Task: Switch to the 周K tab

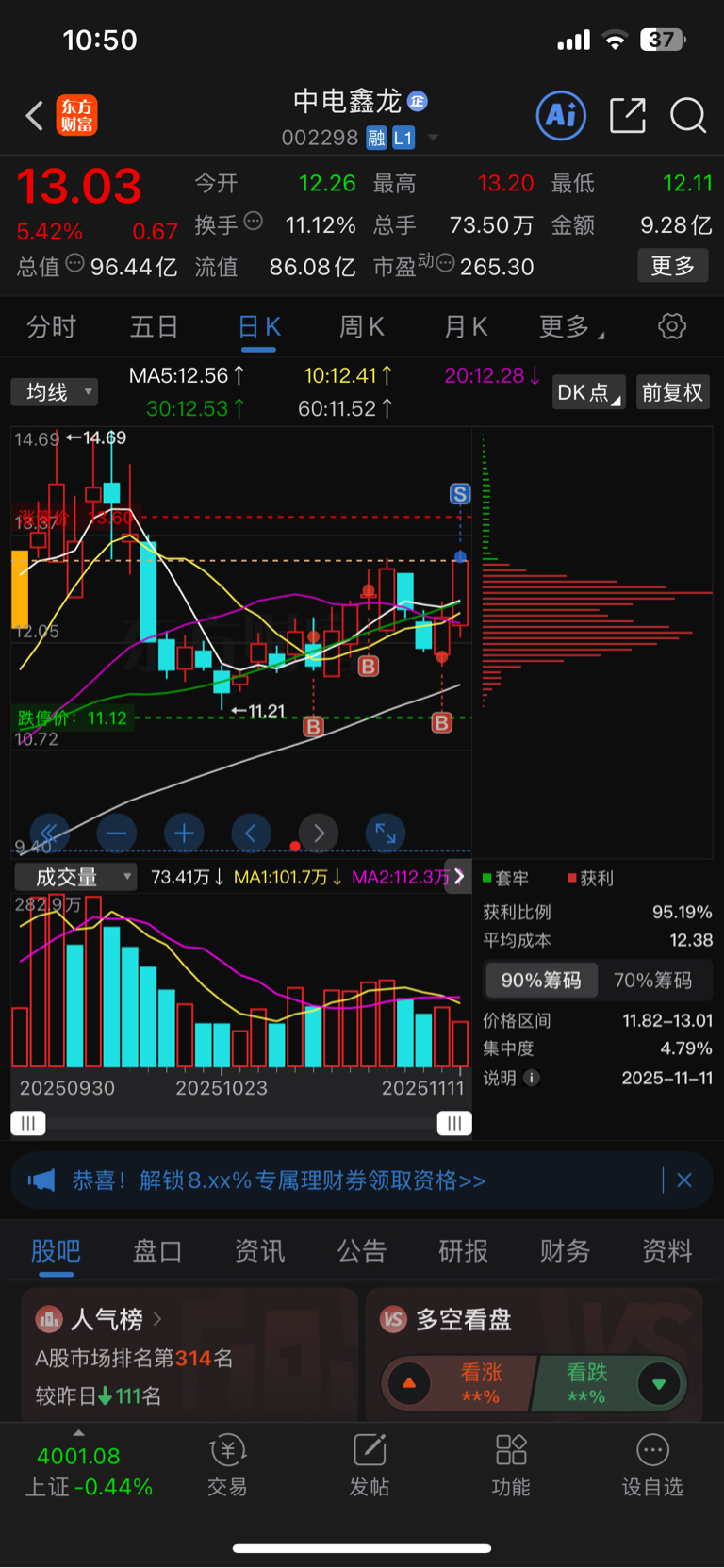Action: tap(362, 327)
